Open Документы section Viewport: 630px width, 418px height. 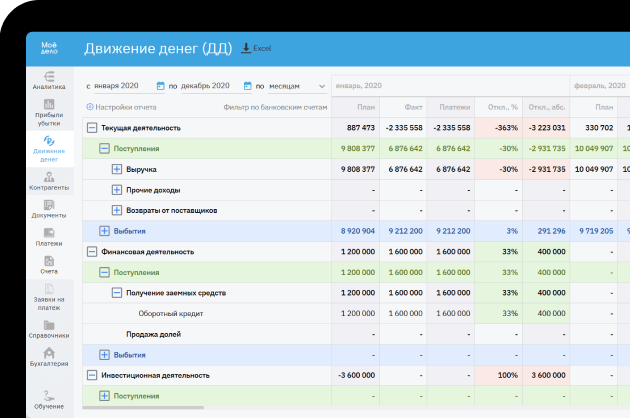pos(49,209)
